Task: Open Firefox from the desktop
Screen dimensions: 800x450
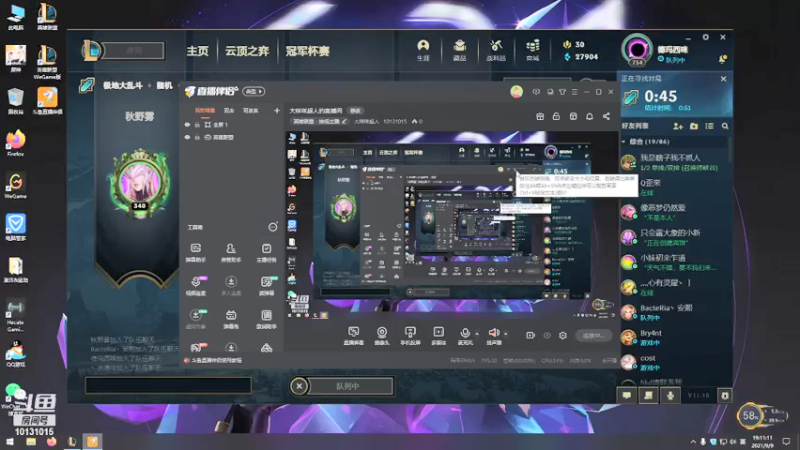Action: click(15, 143)
